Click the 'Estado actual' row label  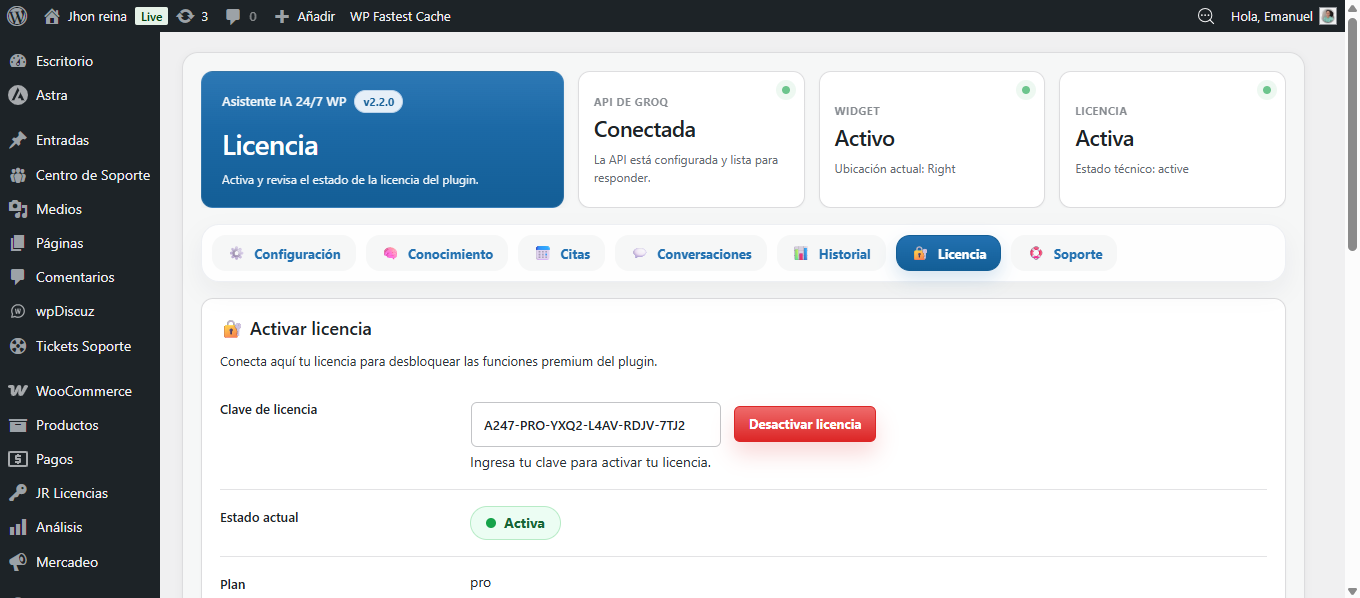(x=259, y=518)
